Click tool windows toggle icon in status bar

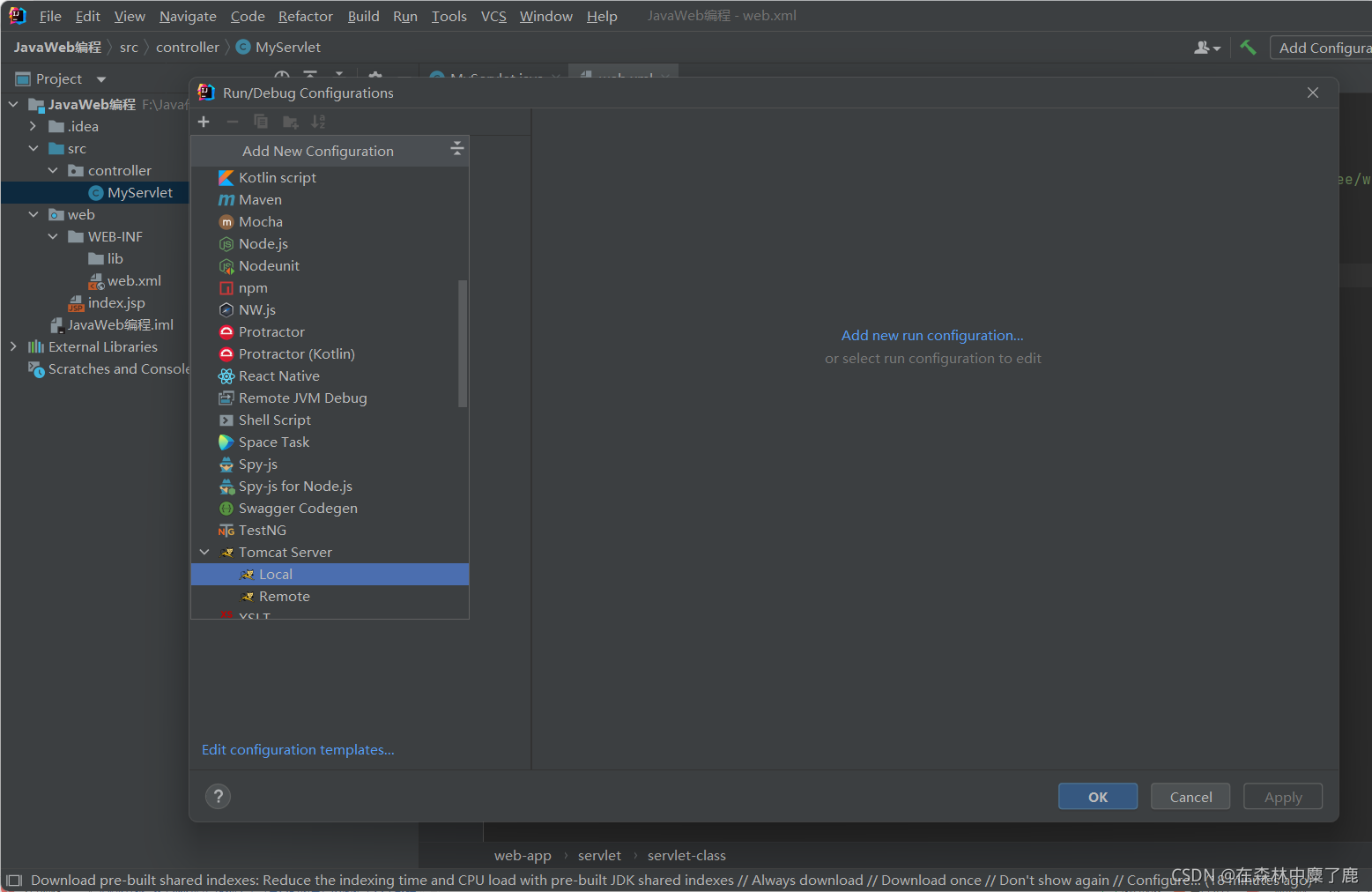[14, 880]
